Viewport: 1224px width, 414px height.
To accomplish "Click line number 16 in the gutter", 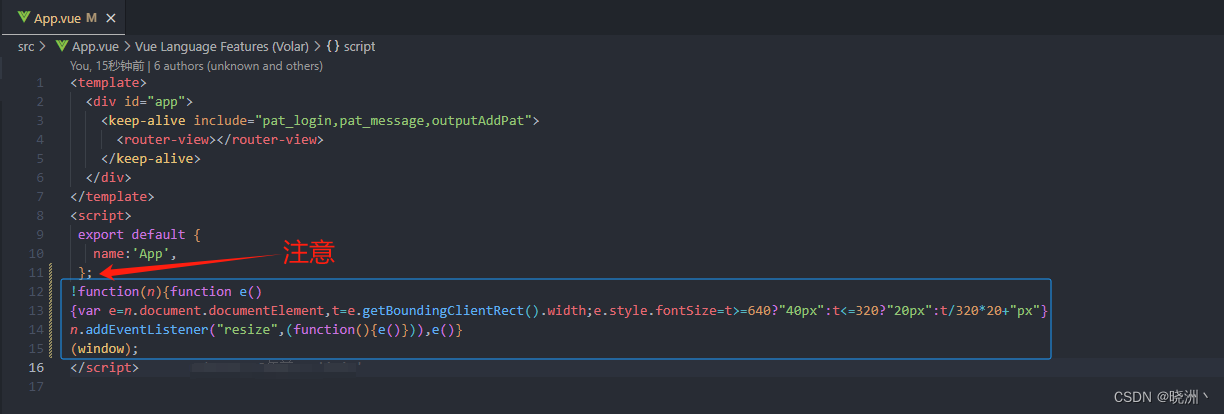I will click(36, 367).
